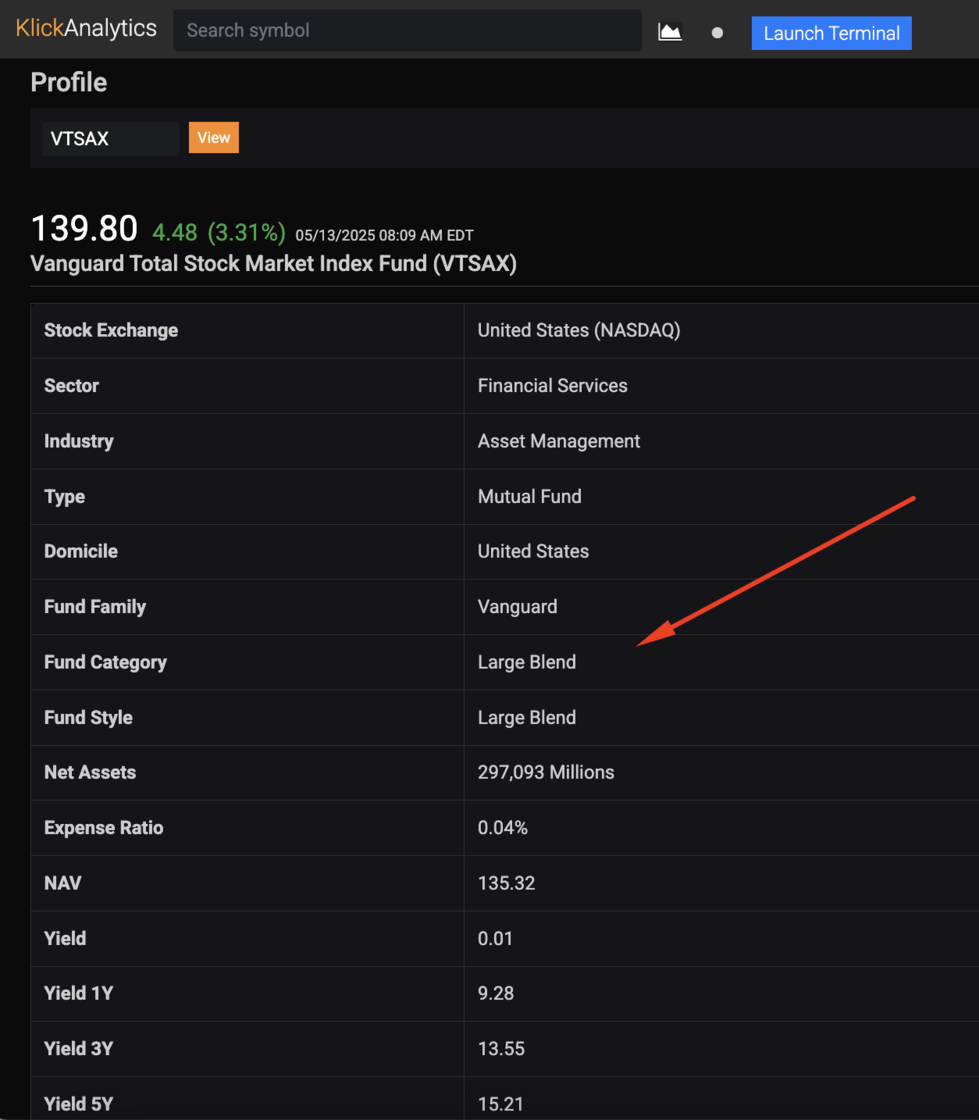
Task: Select the Expense Ratio label cell
Action: [247, 828]
